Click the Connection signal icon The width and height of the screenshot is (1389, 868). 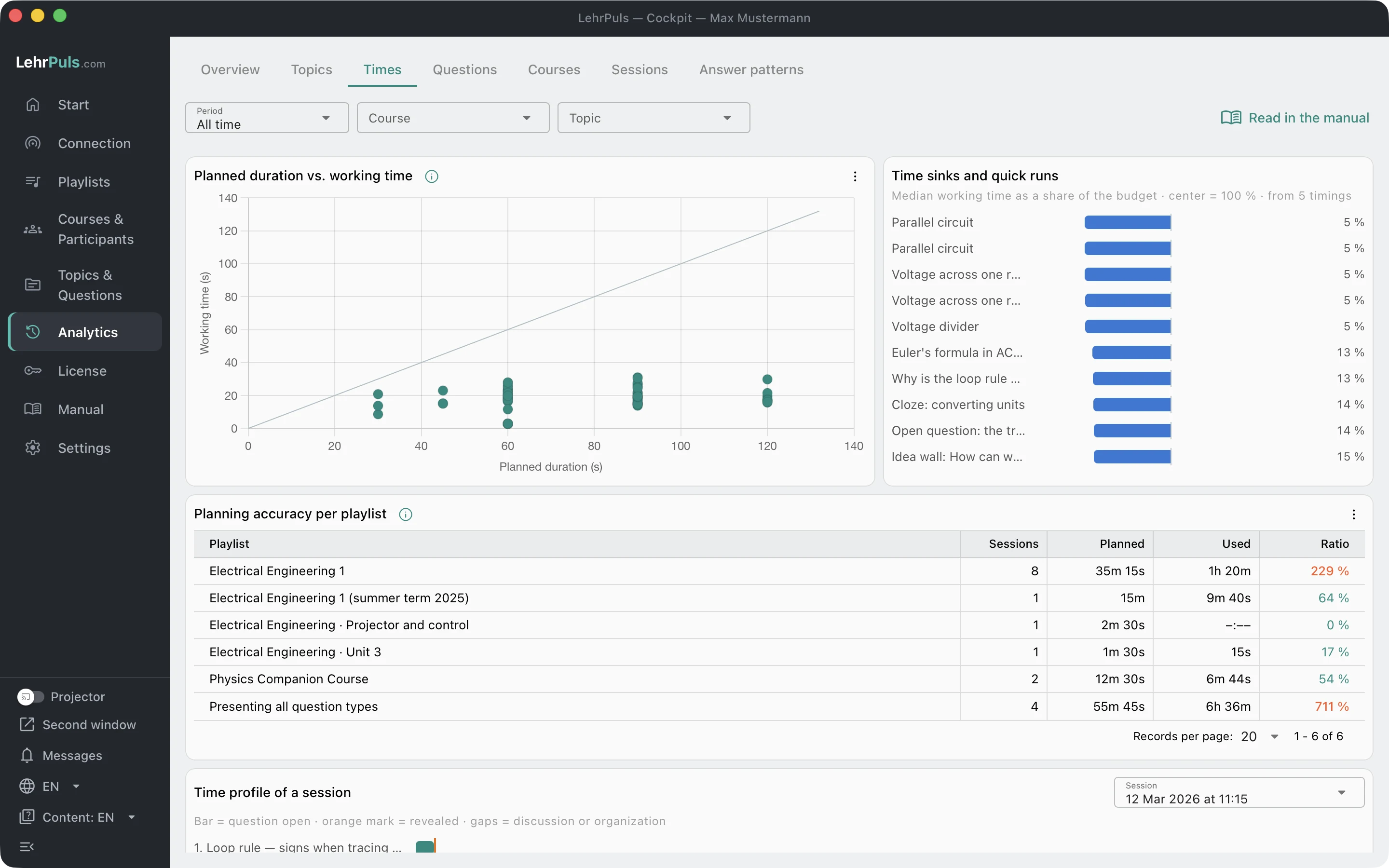pyautogui.click(x=33, y=143)
